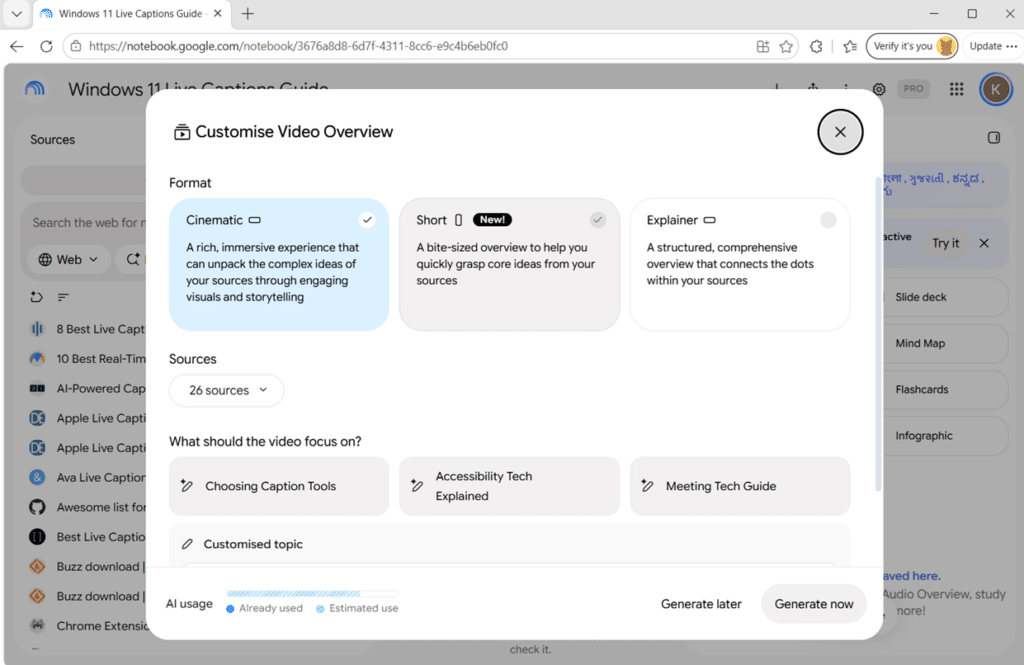Open the Google apps grid
This screenshot has height=665, width=1024.
tap(956, 89)
